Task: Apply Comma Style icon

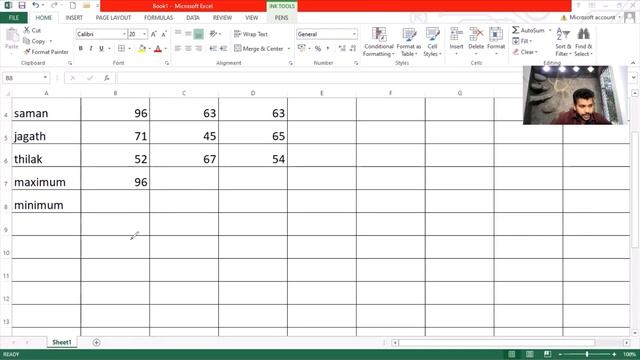Action: tap(328, 49)
